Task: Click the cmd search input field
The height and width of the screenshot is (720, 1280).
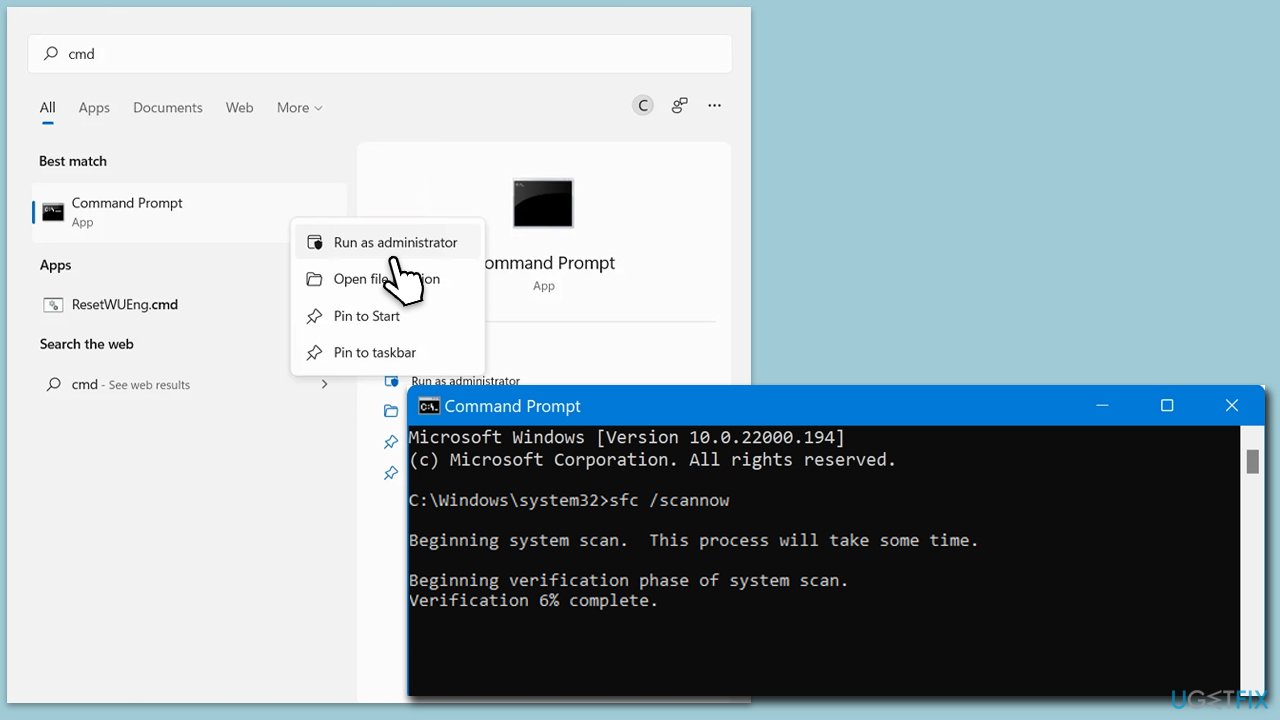Action: pos(380,54)
